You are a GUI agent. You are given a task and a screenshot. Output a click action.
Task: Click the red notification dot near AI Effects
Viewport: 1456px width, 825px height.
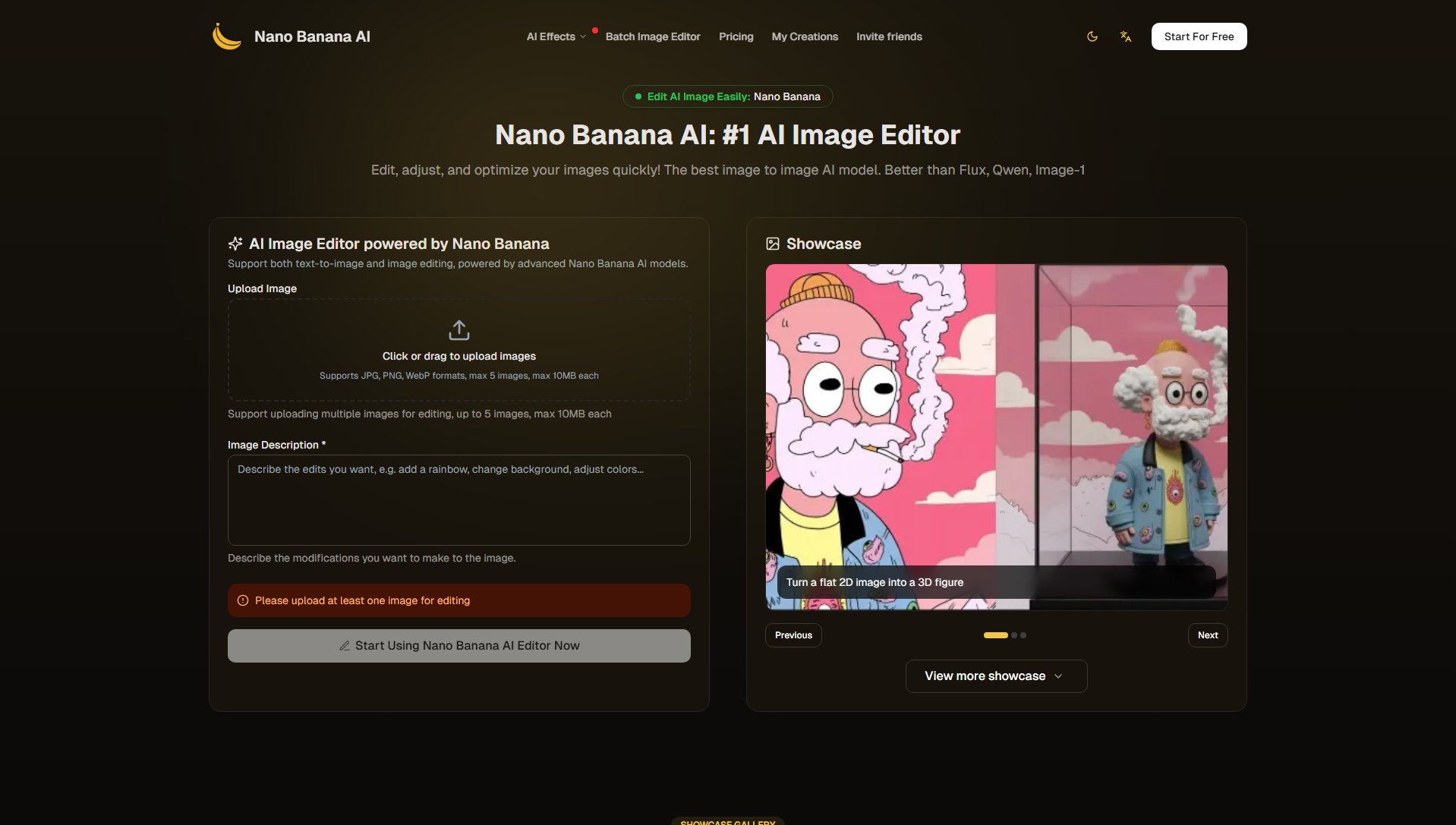595,31
